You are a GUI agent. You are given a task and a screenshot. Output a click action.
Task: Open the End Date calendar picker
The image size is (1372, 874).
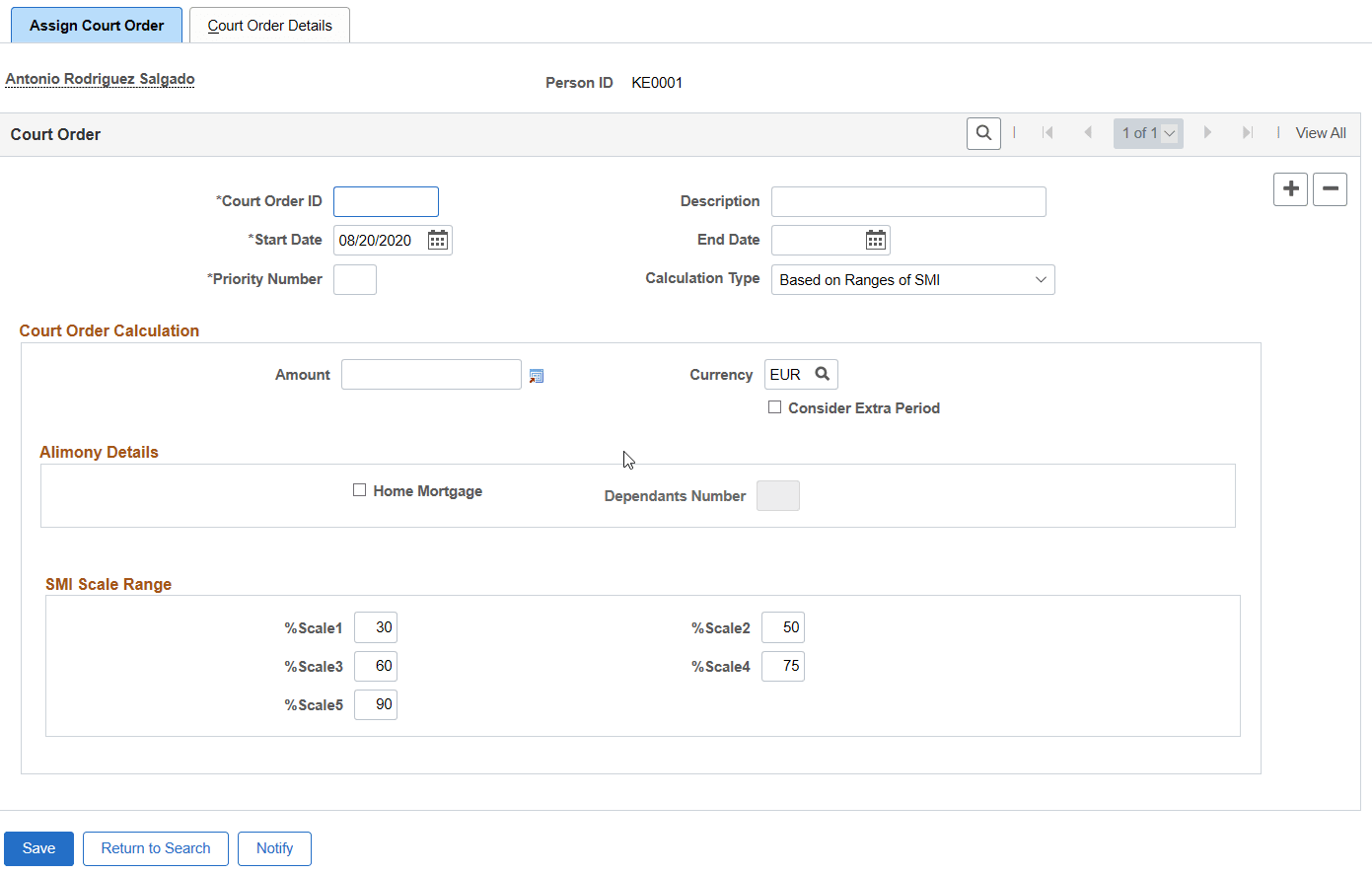tap(875, 239)
